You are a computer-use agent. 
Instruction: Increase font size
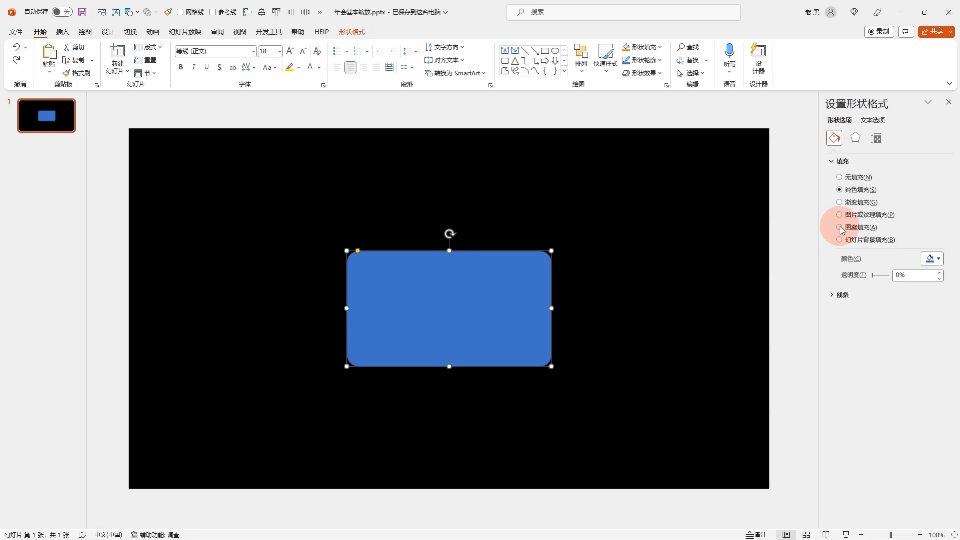coord(290,51)
